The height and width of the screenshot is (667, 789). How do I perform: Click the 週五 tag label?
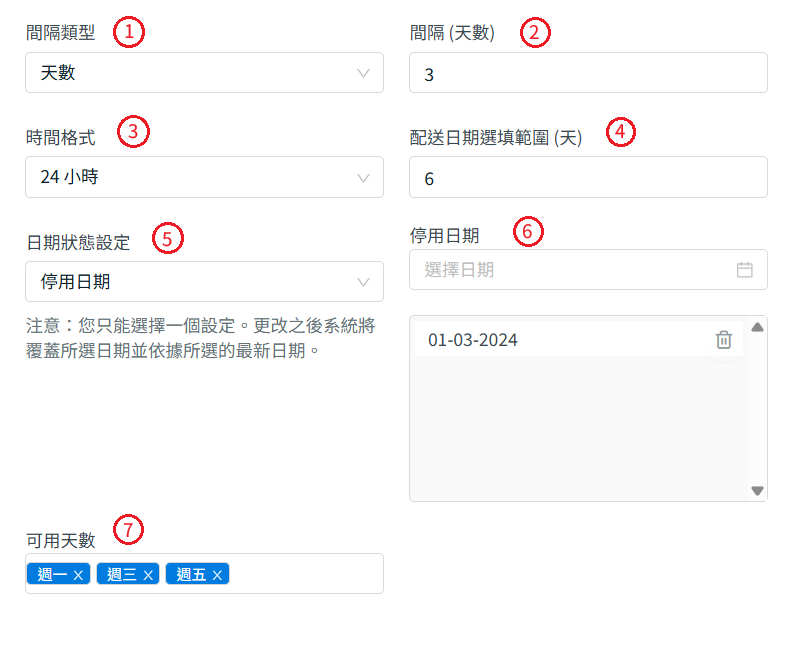(x=191, y=574)
